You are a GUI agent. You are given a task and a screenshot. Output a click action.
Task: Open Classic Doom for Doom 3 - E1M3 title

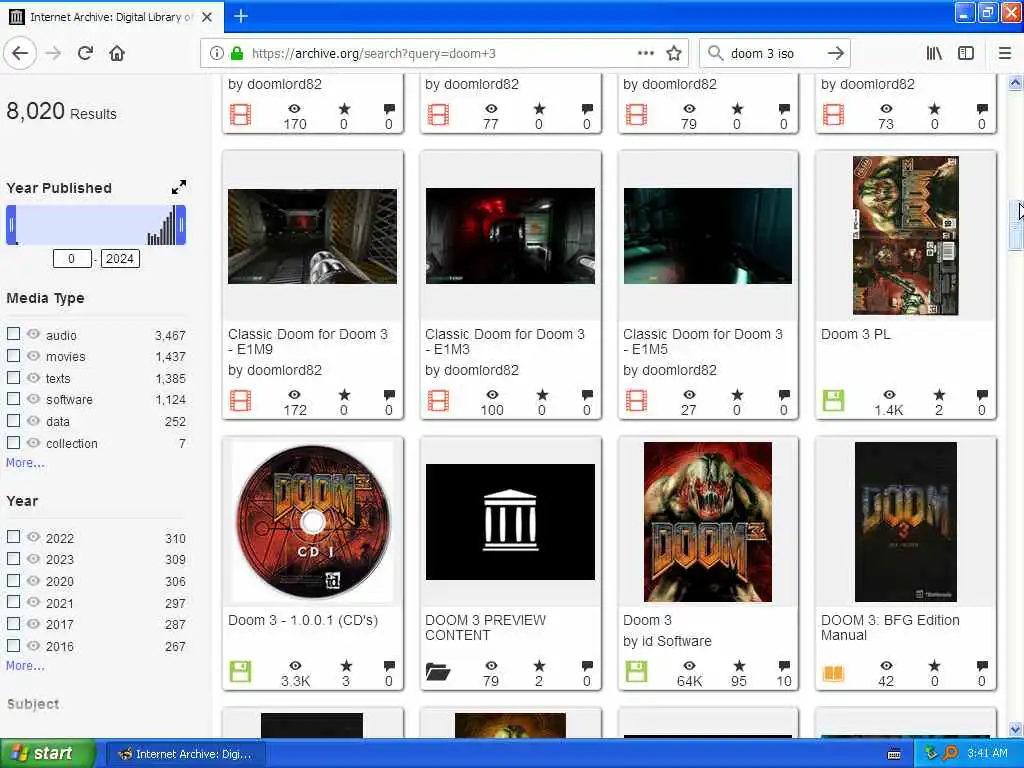505,342
